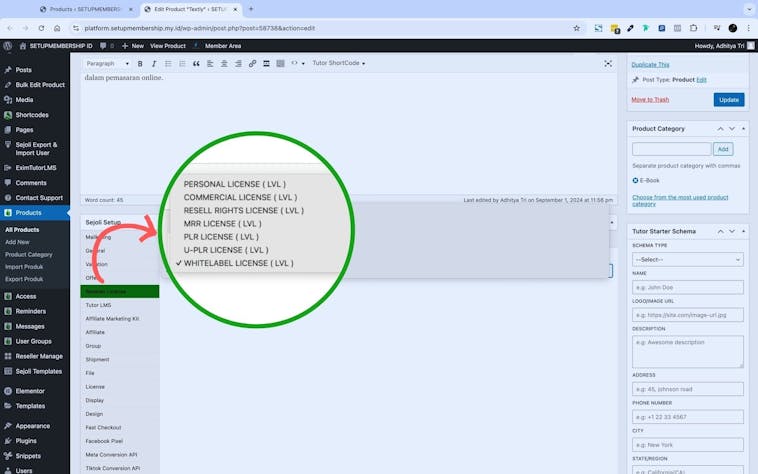758x474 pixels.
Task: Enable distraction-free fullscreen editor mode
Action: click(608, 63)
